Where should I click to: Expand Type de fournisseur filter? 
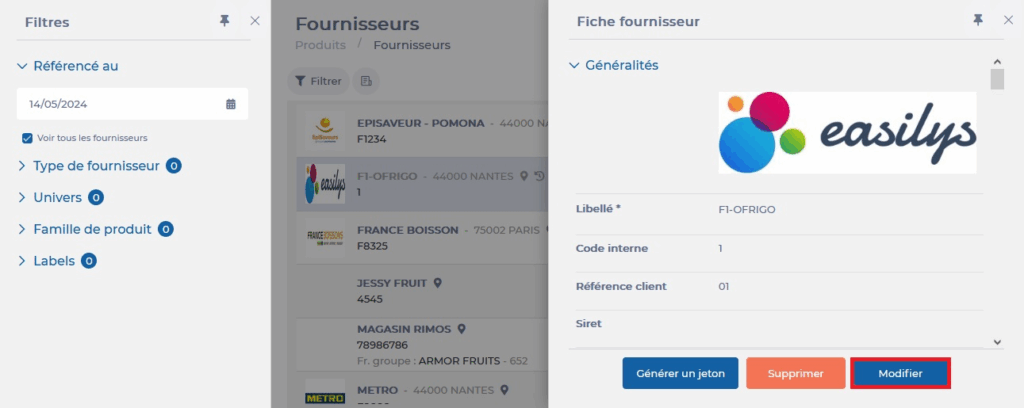click(x=22, y=166)
